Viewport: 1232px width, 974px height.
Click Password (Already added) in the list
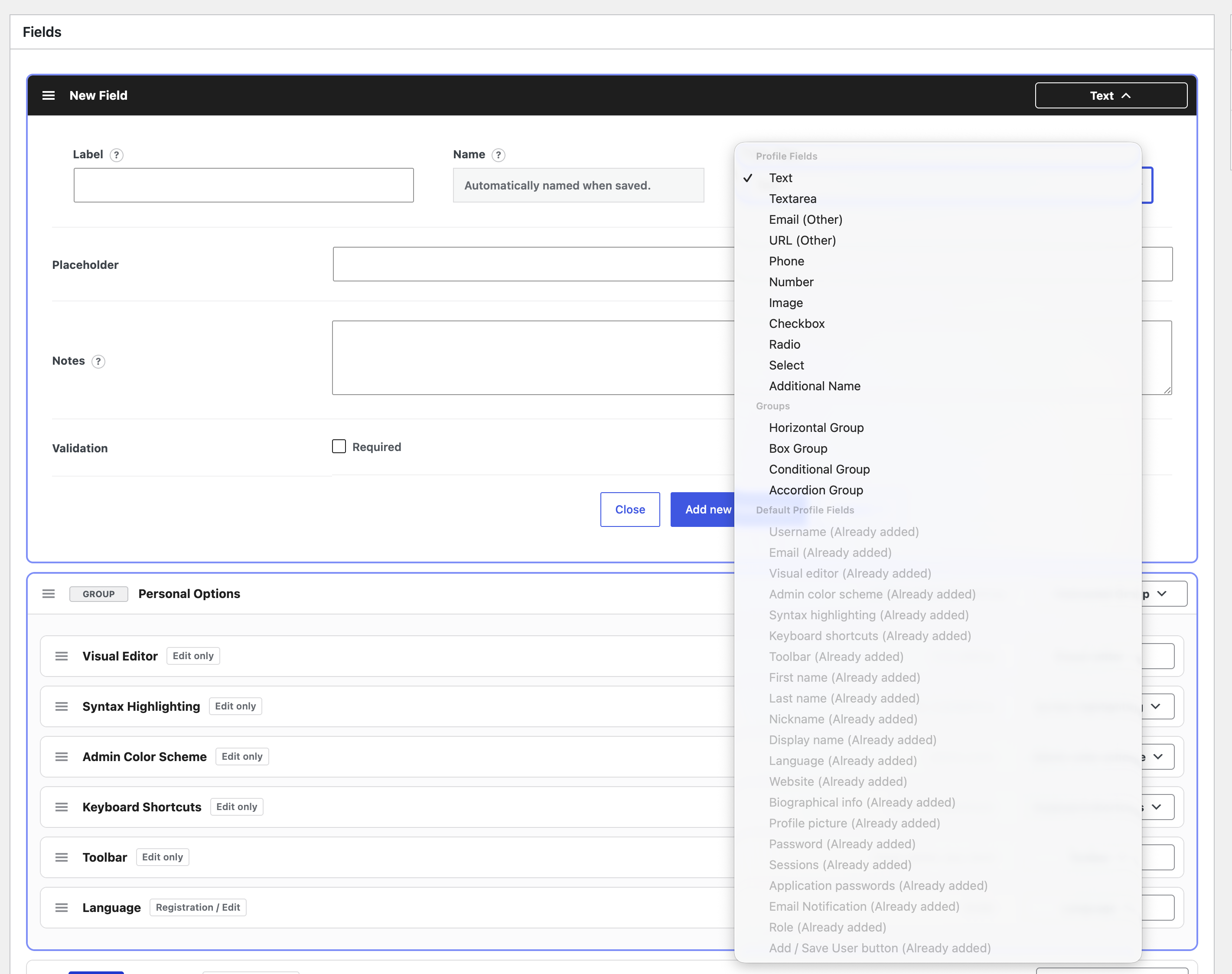click(938, 844)
